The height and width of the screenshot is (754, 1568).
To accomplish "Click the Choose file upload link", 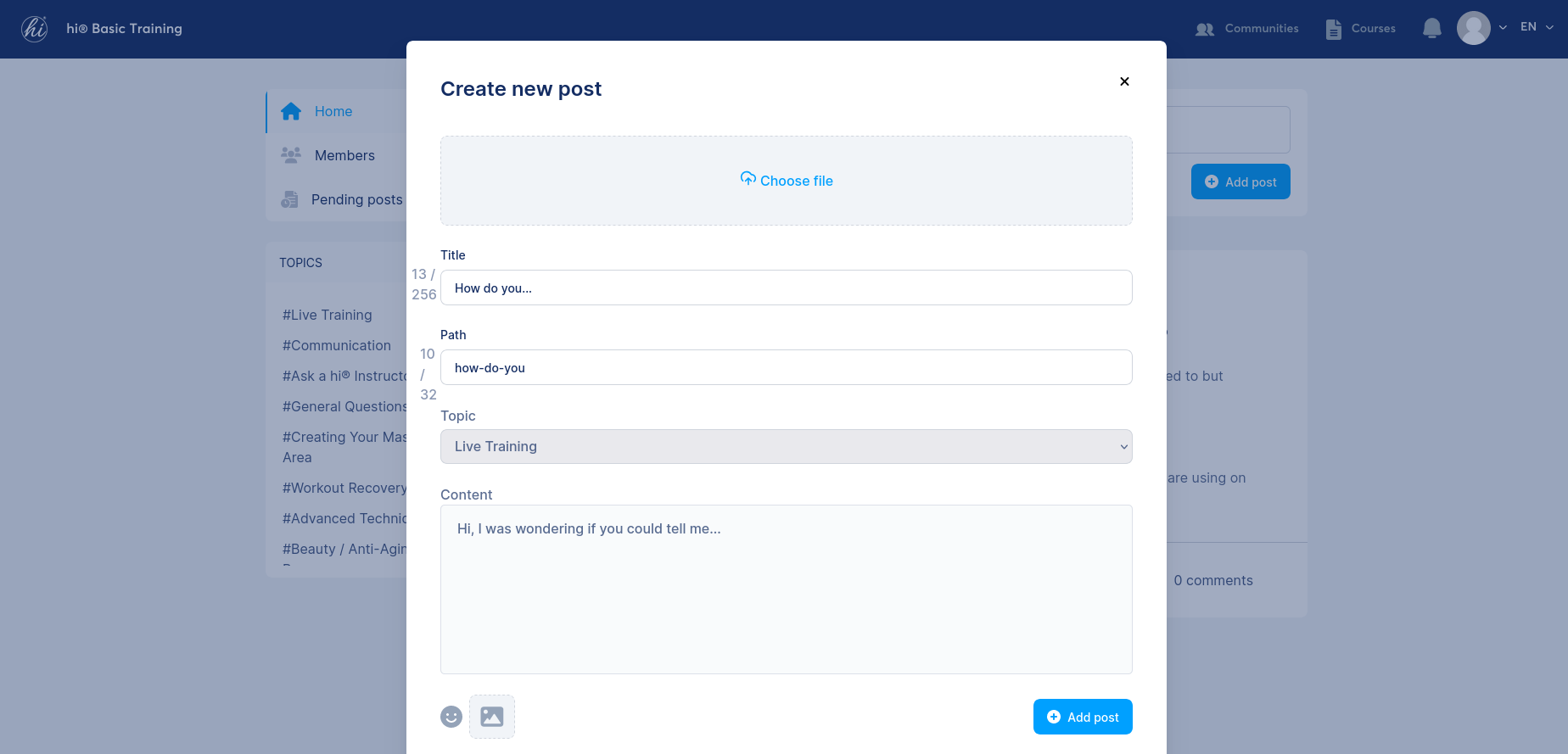I will pos(787,180).
